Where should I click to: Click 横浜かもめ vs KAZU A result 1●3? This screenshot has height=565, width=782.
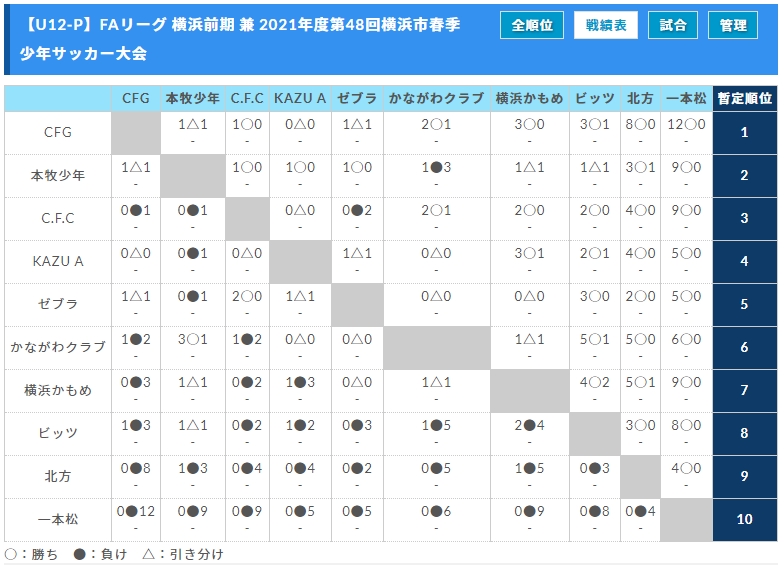[300, 382]
